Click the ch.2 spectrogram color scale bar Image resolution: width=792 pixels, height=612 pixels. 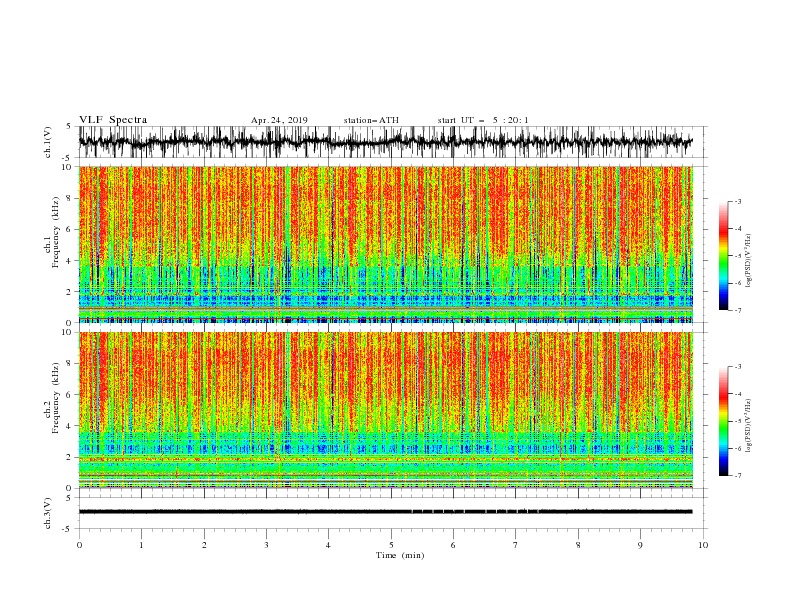pyautogui.click(x=724, y=421)
